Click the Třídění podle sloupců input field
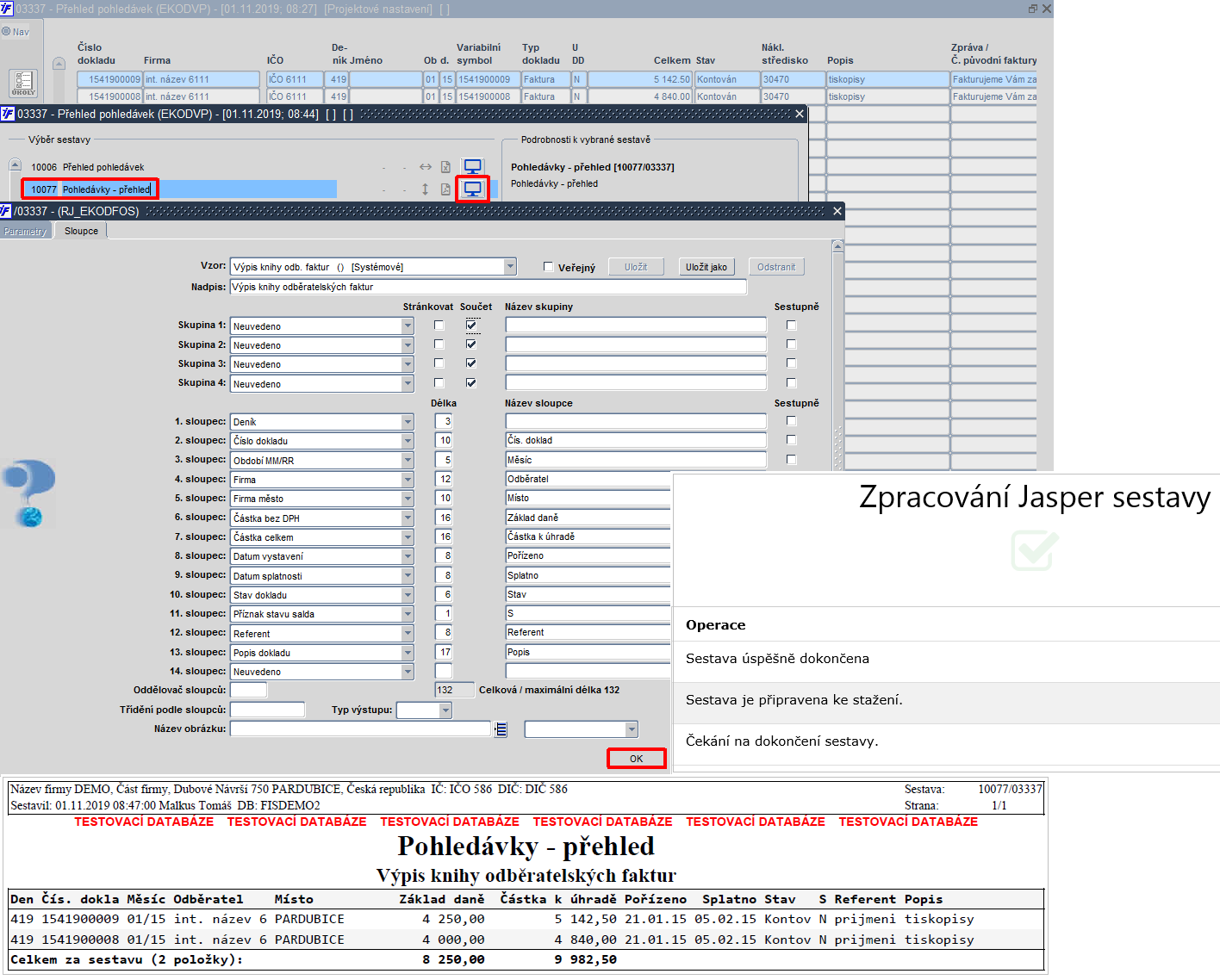This screenshot has width=1220, height=980. (x=267, y=710)
